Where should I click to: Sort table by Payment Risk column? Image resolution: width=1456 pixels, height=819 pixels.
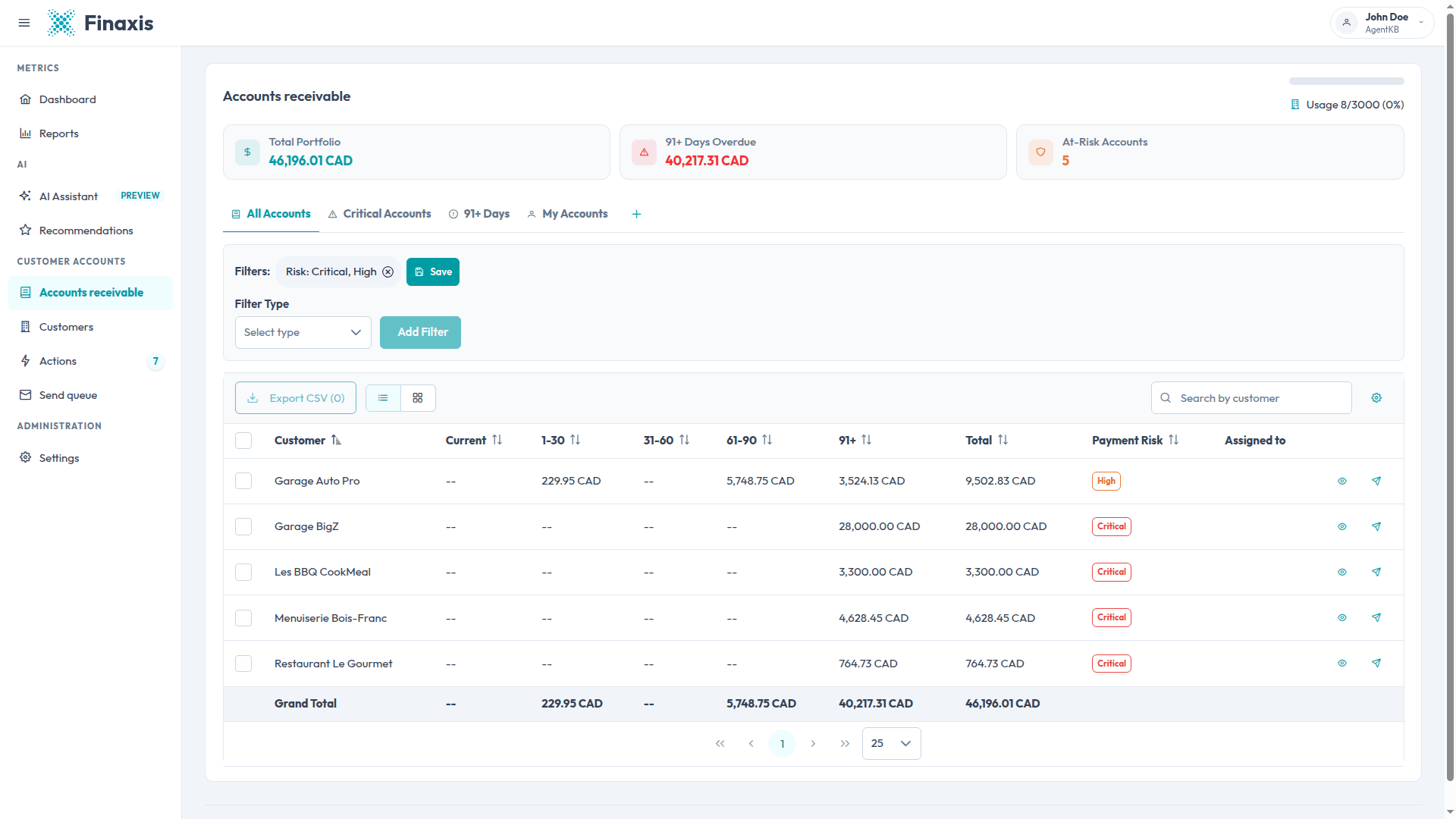tap(1173, 440)
